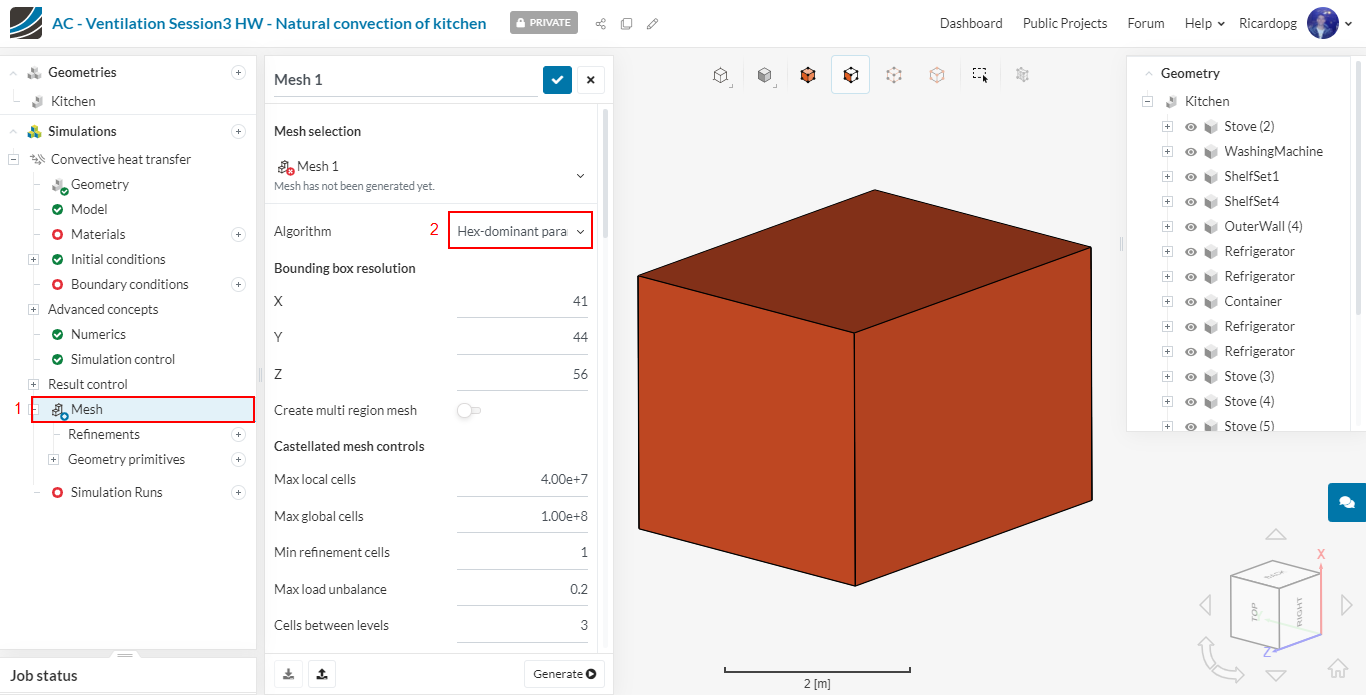1366x695 pixels.
Task: Rotate view left with left arrow
Action: (1205, 605)
